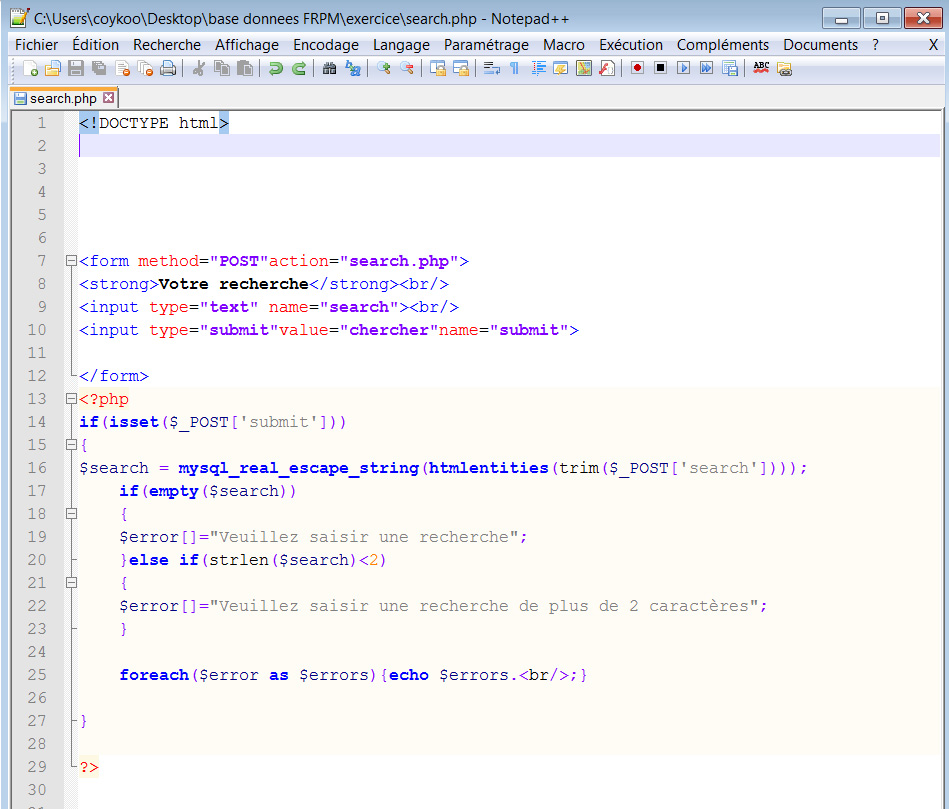The height and width of the screenshot is (809, 949).
Task: Open the Encodage menu
Action: [x=325, y=45]
